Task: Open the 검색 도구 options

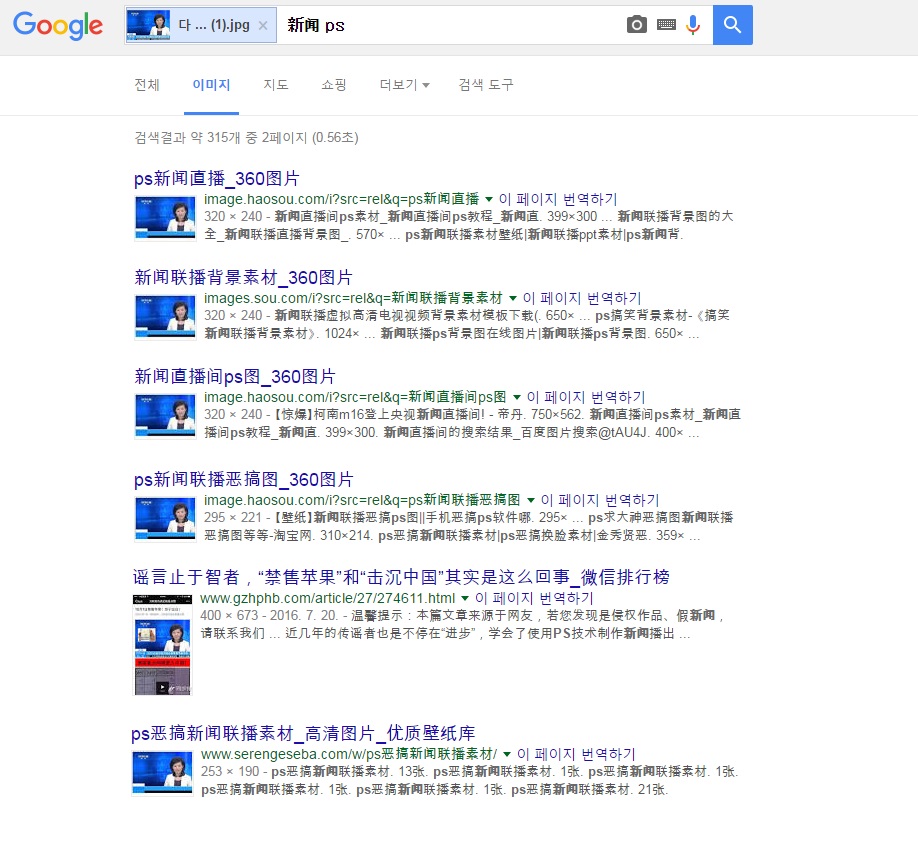Action: pyautogui.click(x=486, y=85)
